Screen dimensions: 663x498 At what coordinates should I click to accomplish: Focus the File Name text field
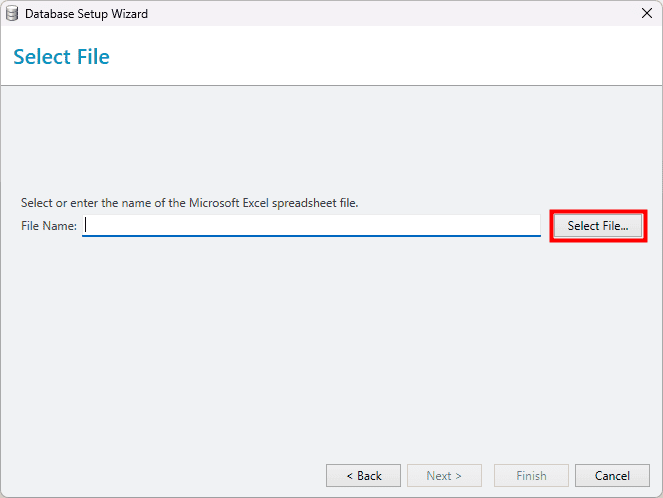[311, 225]
